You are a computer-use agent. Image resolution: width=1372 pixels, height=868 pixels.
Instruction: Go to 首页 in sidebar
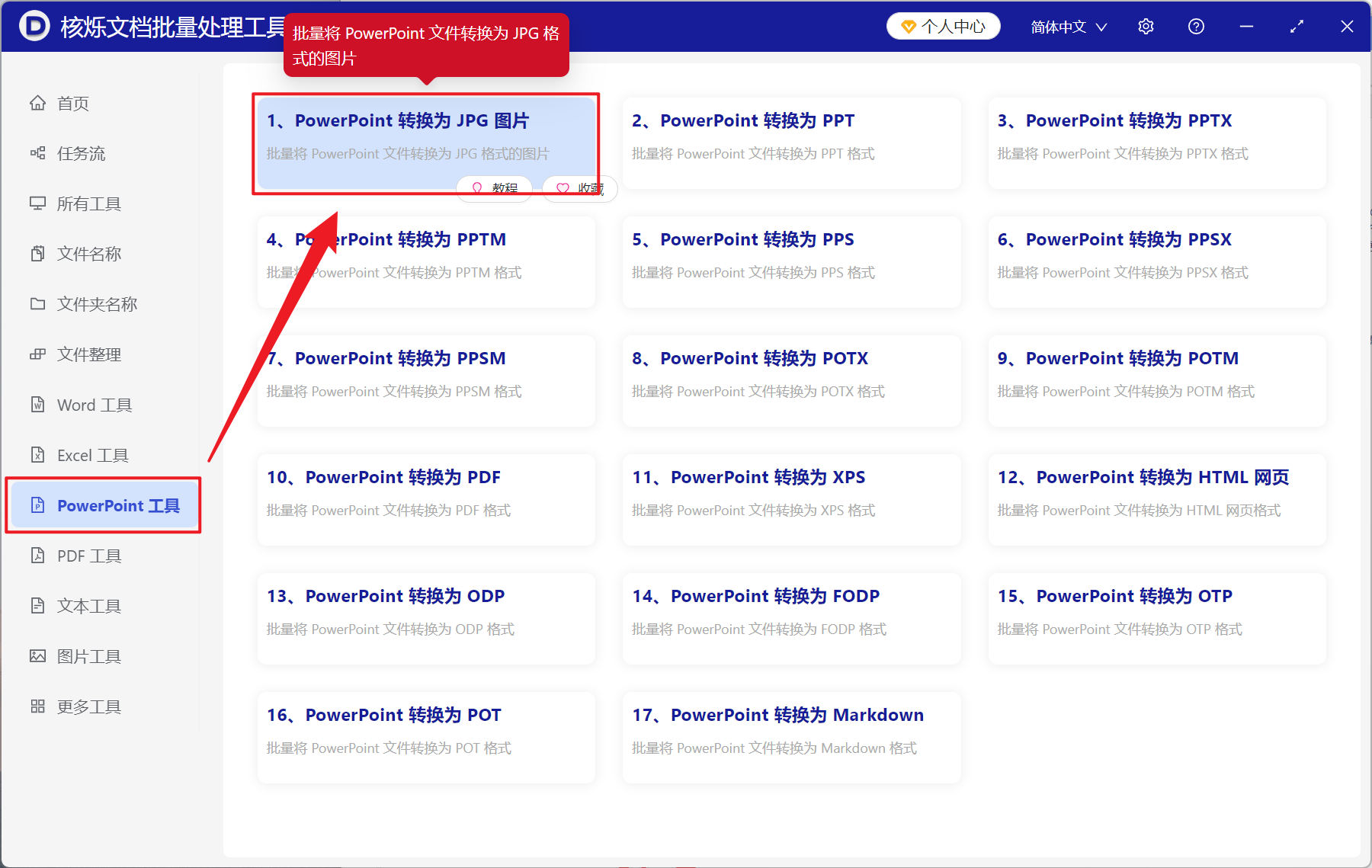103,103
